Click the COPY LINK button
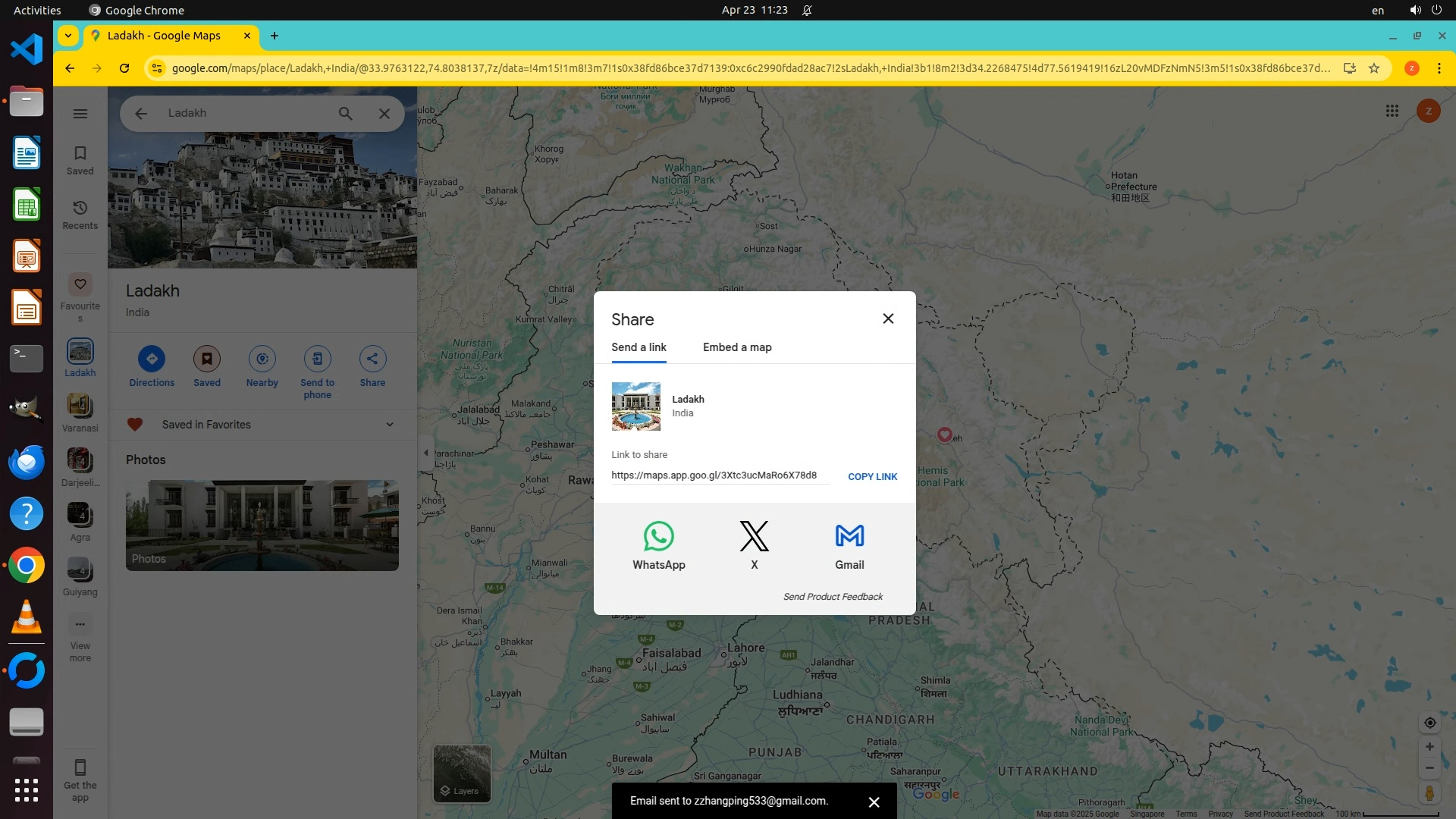 872,476
